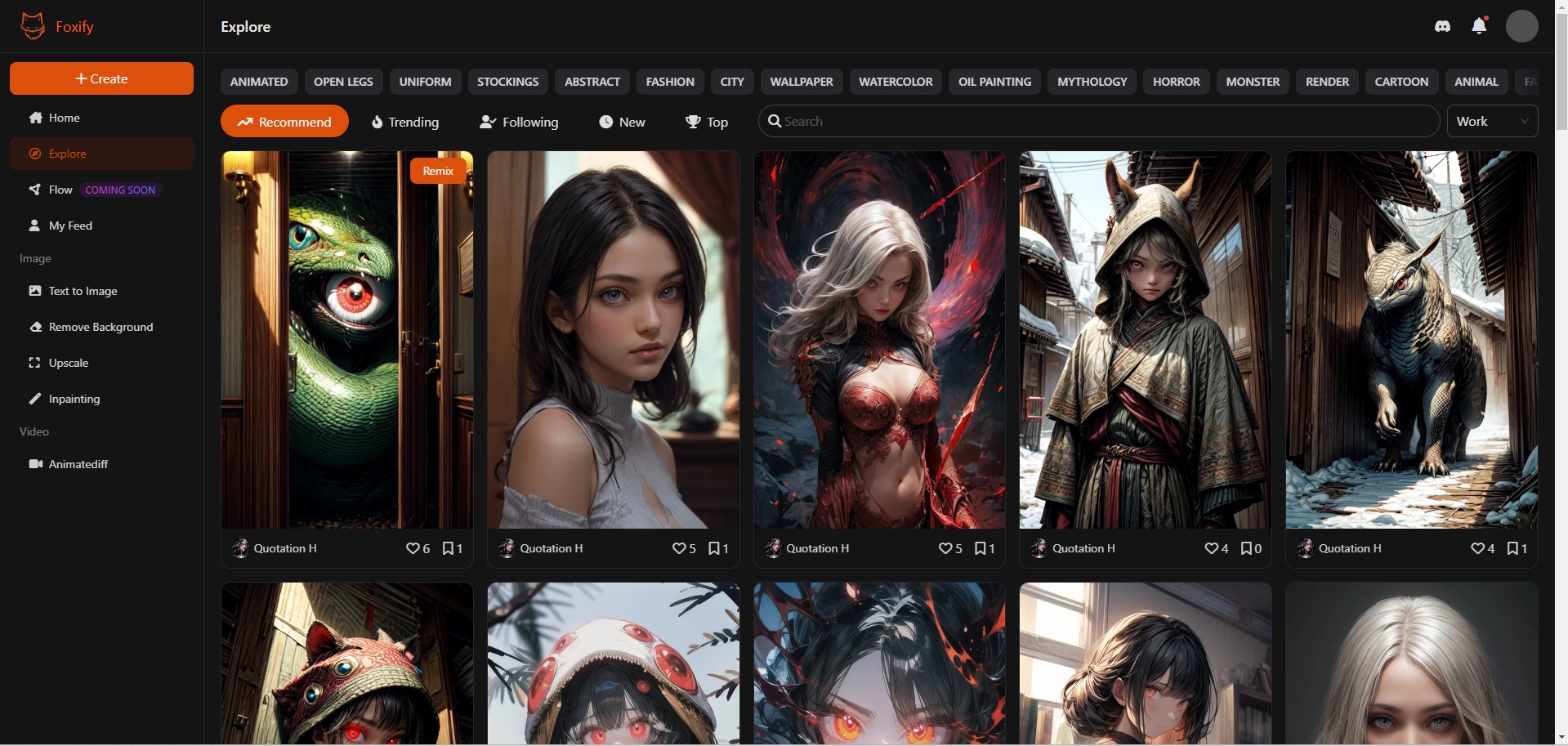This screenshot has width=1568, height=746.
Task: Switch to the New tab
Action: click(622, 122)
